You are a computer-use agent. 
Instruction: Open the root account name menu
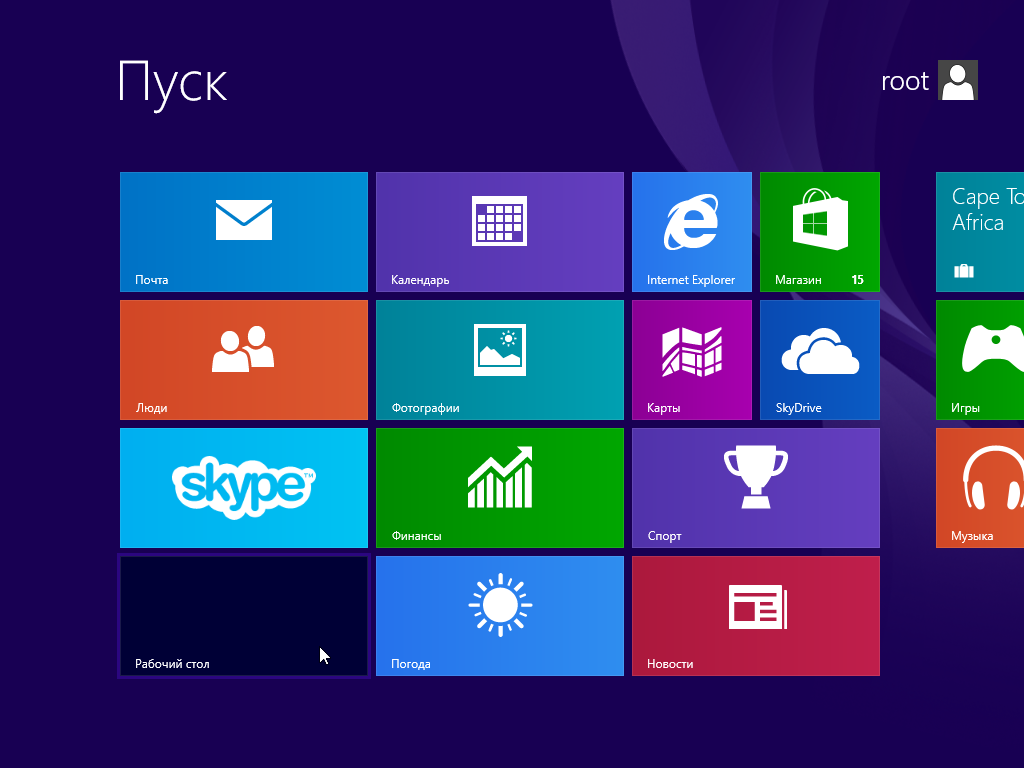[905, 81]
